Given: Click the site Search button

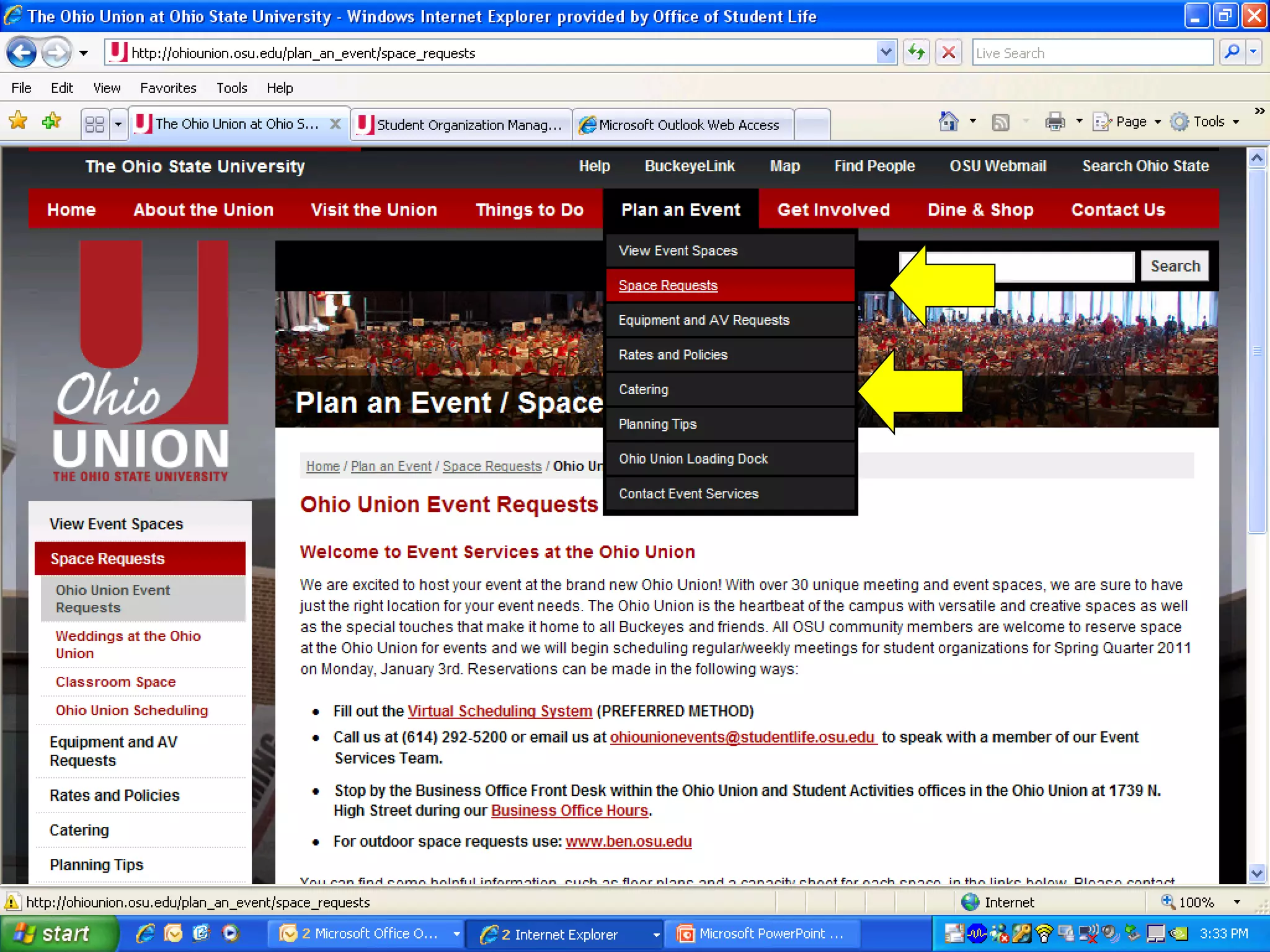Looking at the screenshot, I should tap(1175, 266).
